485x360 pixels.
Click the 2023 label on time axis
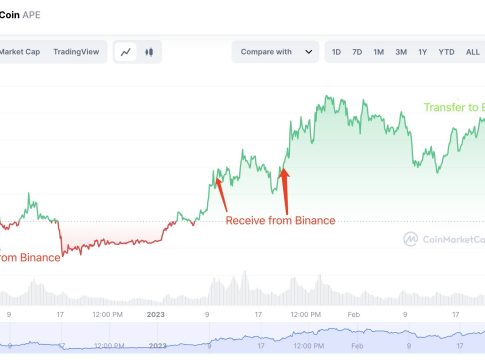pos(156,314)
